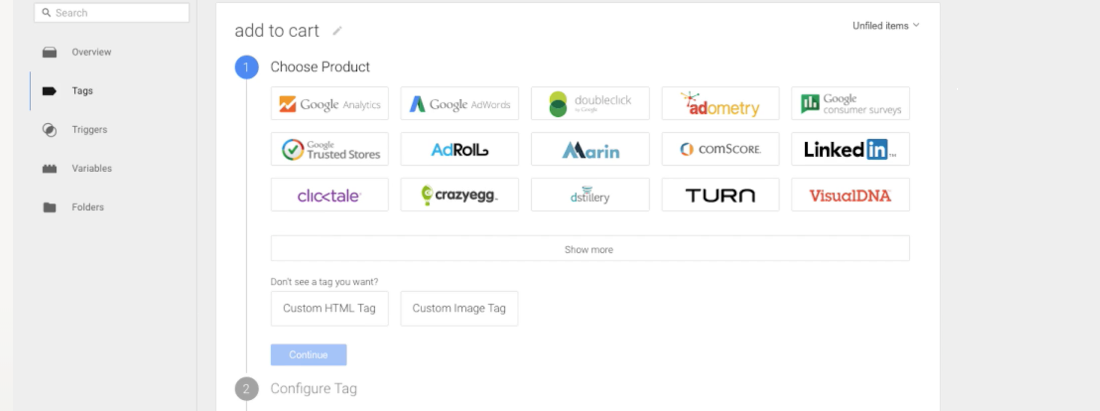Click the step 2 Configure Tag heading
1100x411 pixels.
pyautogui.click(x=314, y=389)
